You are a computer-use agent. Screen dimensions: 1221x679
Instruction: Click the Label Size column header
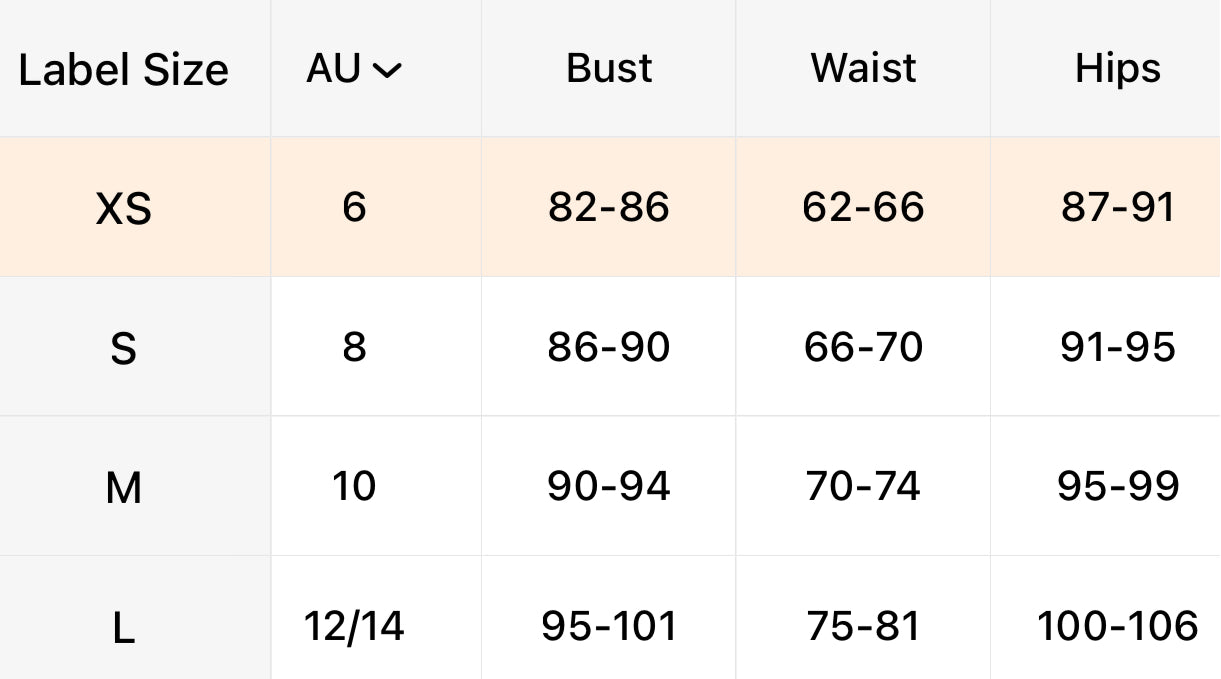click(x=123, y=70)
